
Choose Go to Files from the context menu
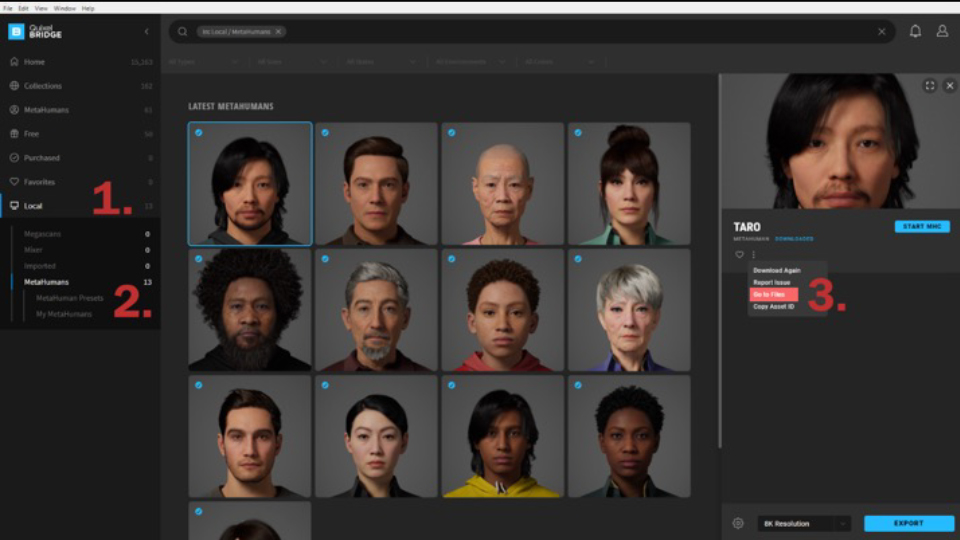click(x=774, y=294)
